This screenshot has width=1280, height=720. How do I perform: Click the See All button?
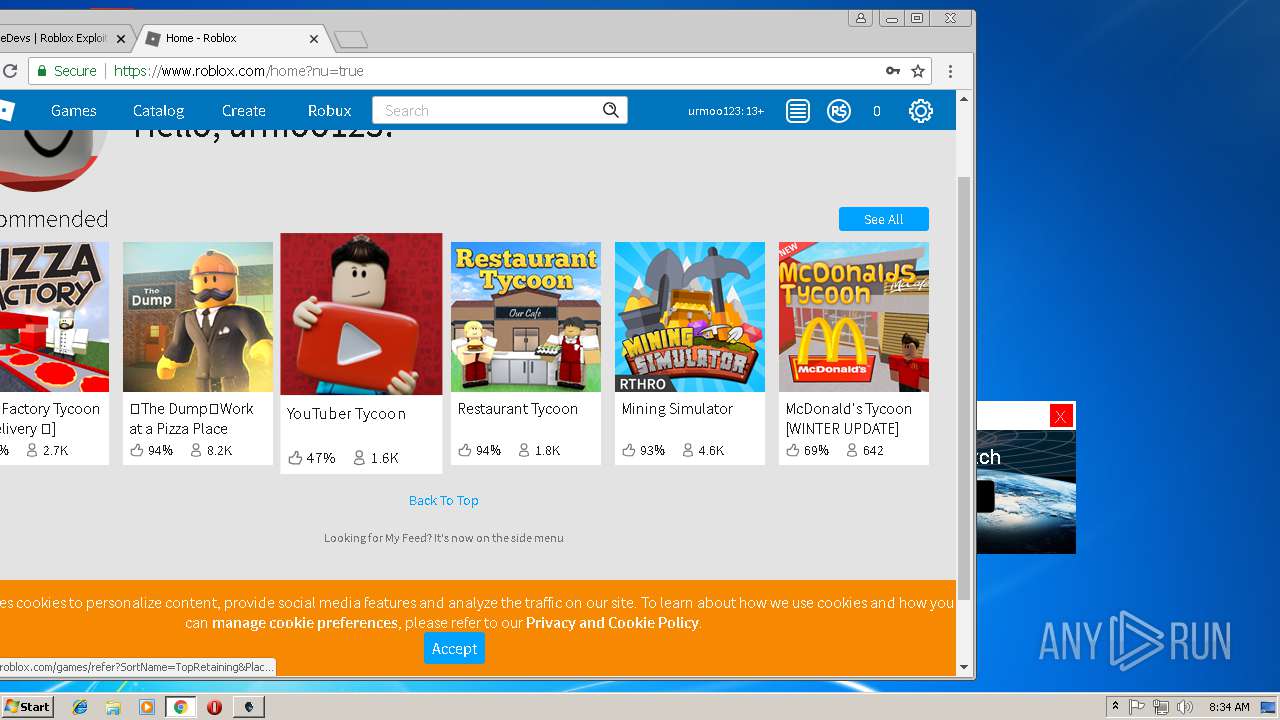tap(884, 219)
